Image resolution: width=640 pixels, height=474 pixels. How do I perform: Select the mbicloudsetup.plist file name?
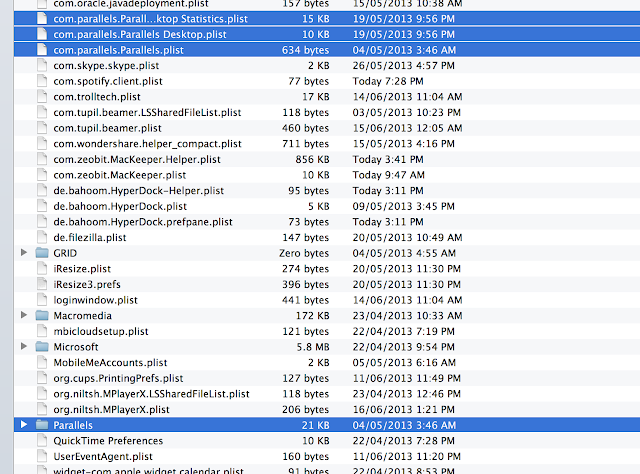(x=101, y=331)
